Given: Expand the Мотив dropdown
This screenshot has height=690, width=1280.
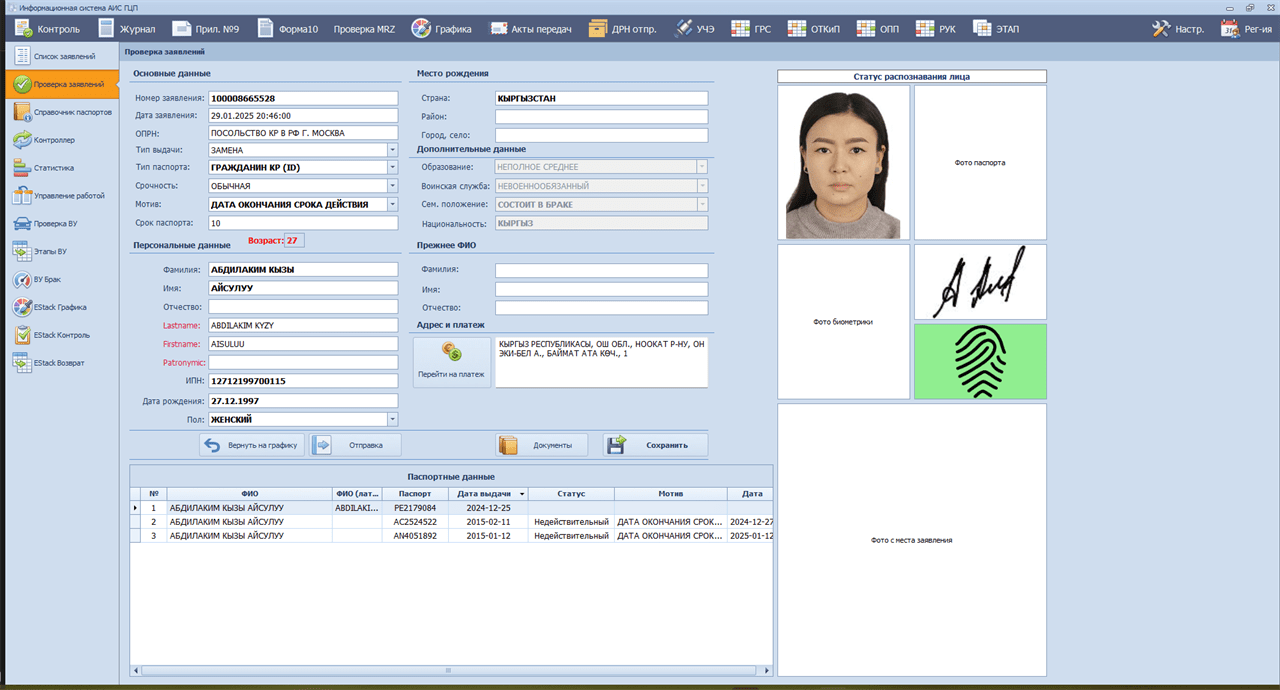Looking at the screenshot, I should 392,204.
